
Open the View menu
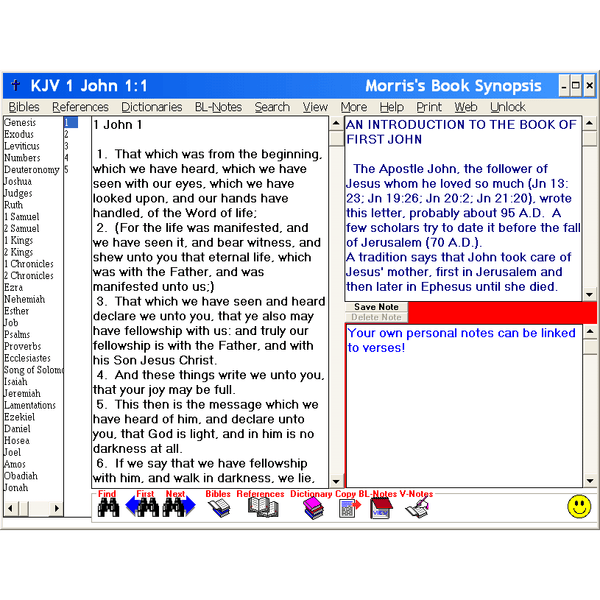point(315,107)
